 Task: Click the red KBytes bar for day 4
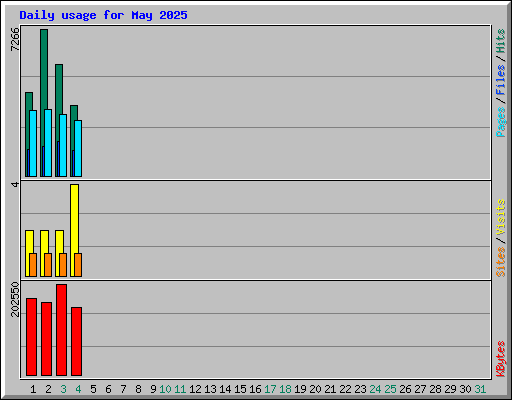pyautogui.click(x=76, y=341)
